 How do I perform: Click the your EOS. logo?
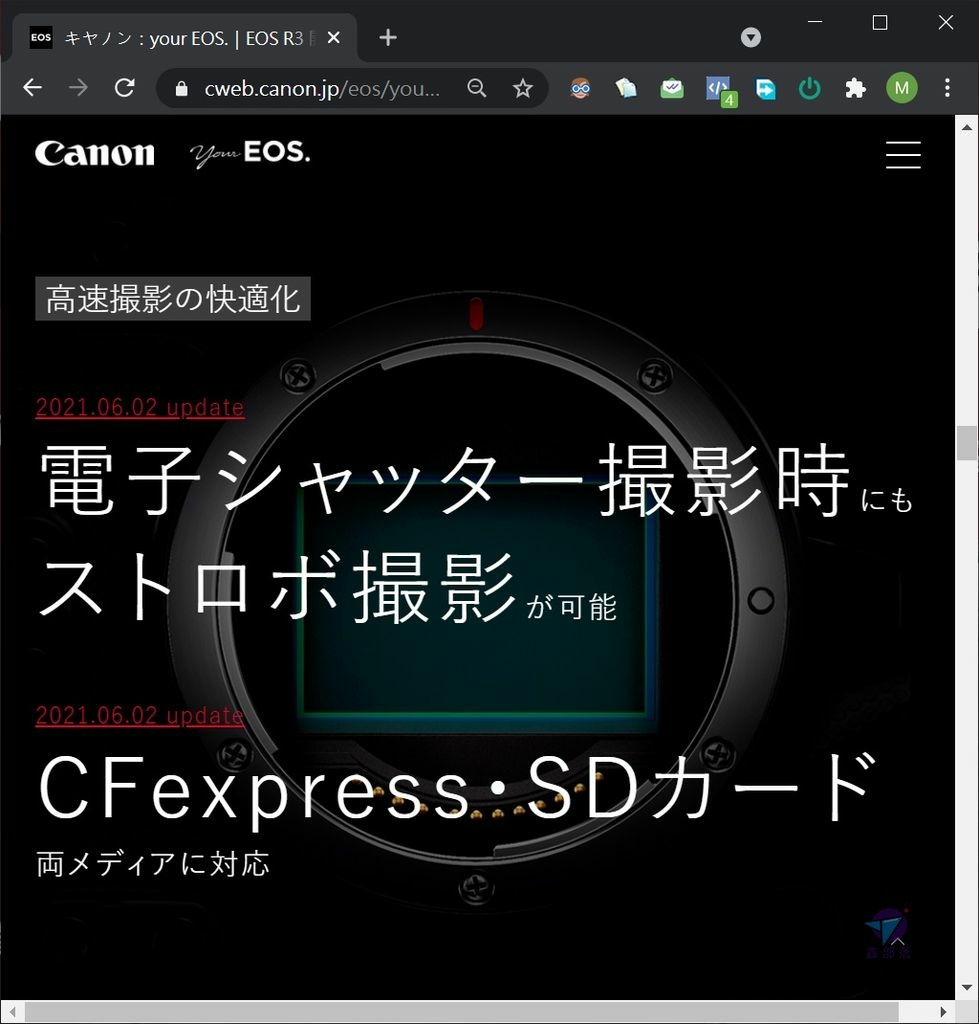tap(250, 154)
